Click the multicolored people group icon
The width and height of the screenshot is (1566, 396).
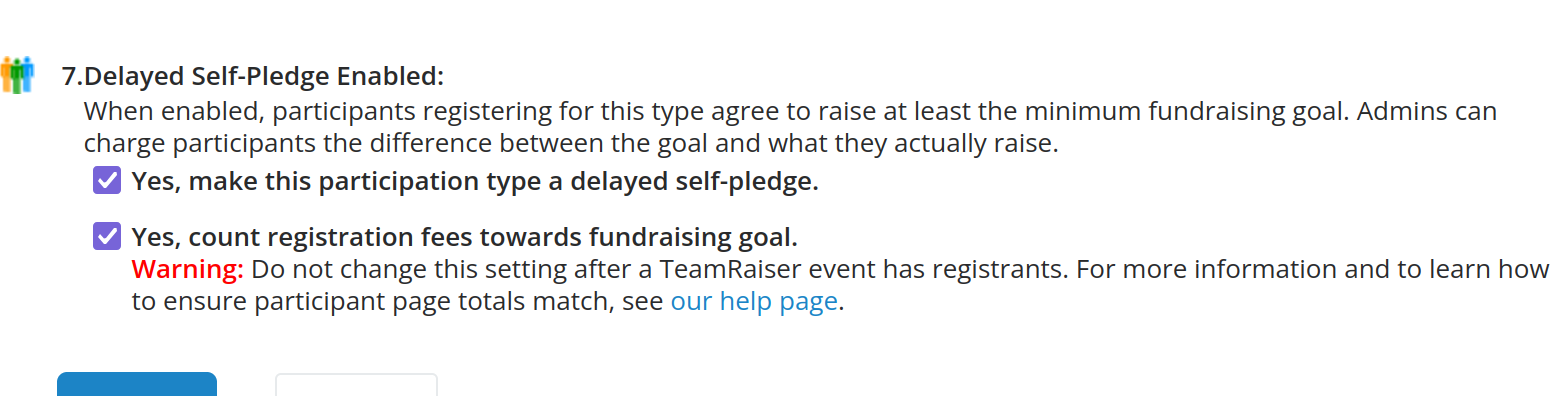point(17,75)
